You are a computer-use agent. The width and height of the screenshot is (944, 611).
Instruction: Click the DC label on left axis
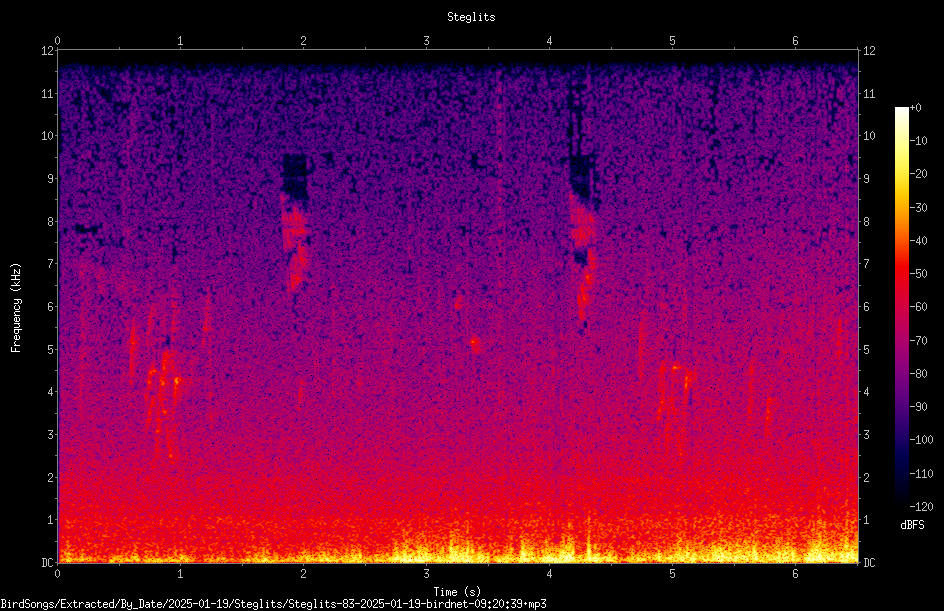48,563
